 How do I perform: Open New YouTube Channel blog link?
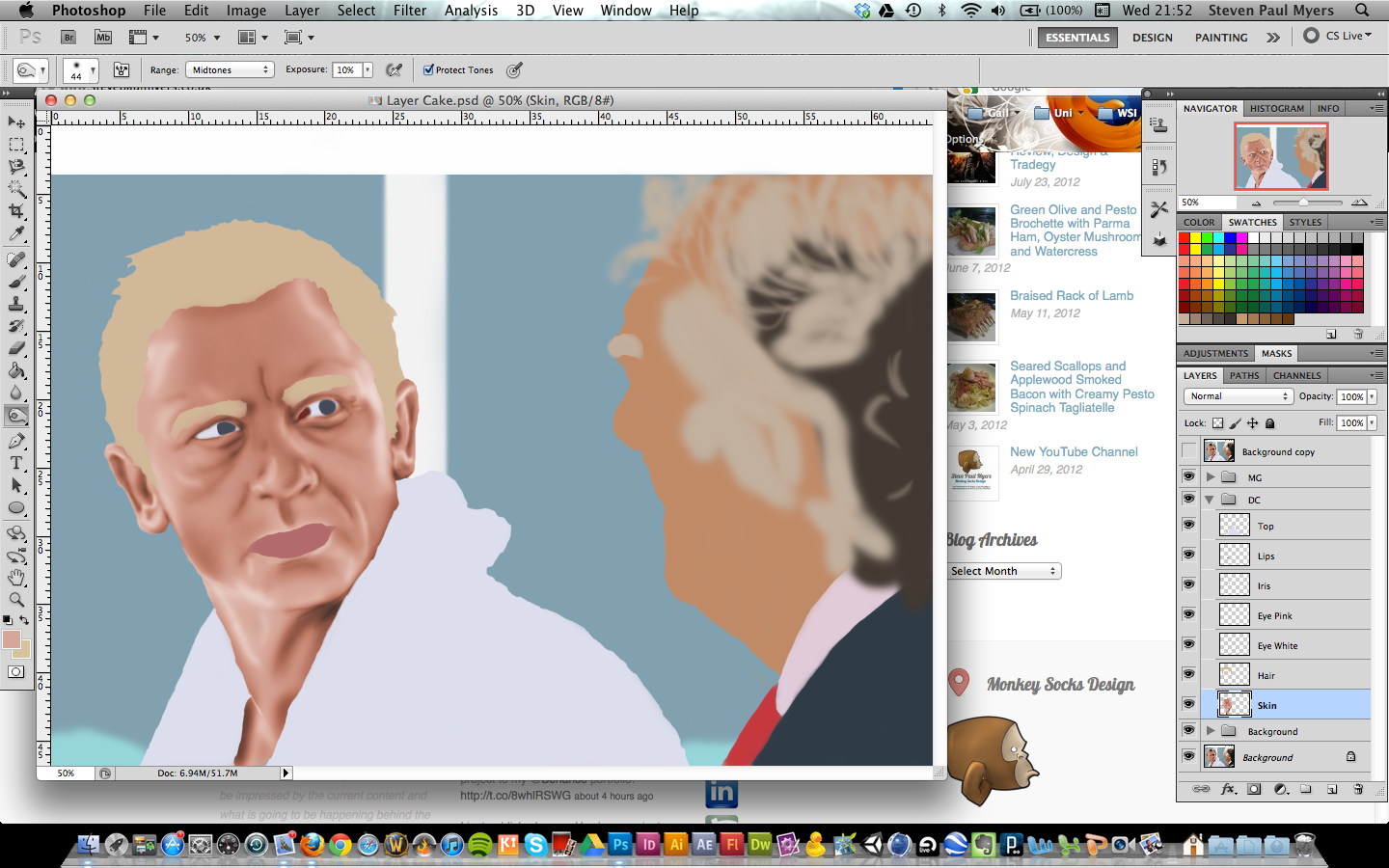pos(1074,452)
